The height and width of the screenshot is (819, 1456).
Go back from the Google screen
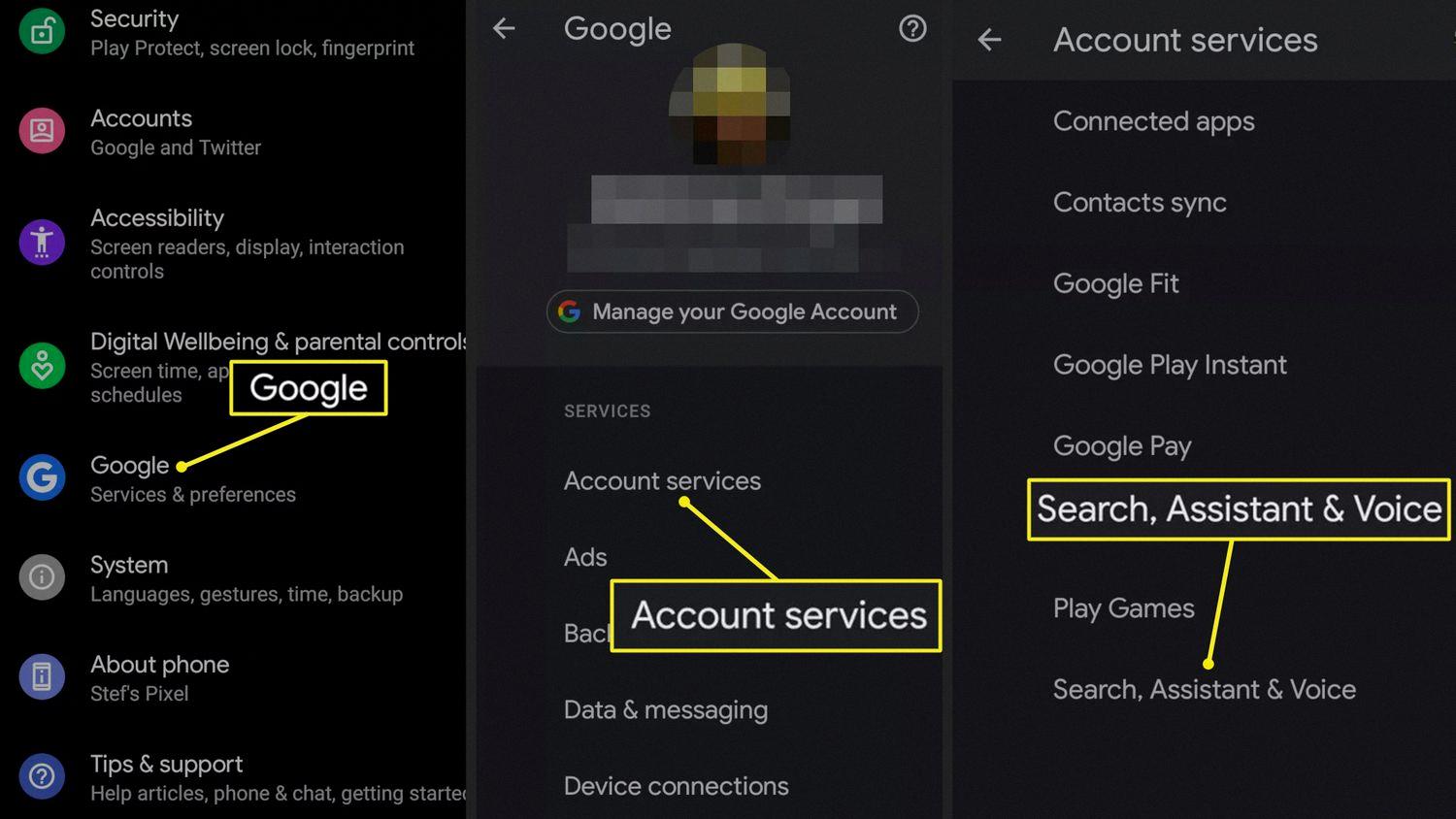[504, 28]
